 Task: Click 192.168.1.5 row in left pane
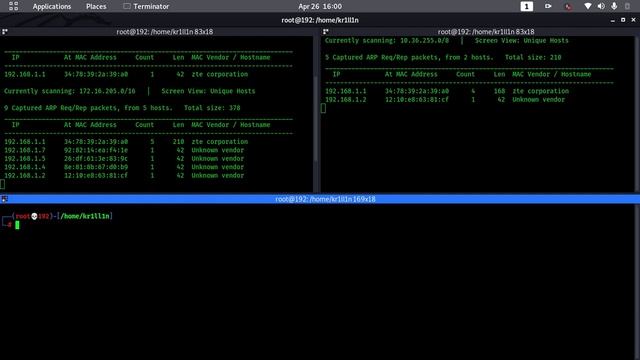124,159
